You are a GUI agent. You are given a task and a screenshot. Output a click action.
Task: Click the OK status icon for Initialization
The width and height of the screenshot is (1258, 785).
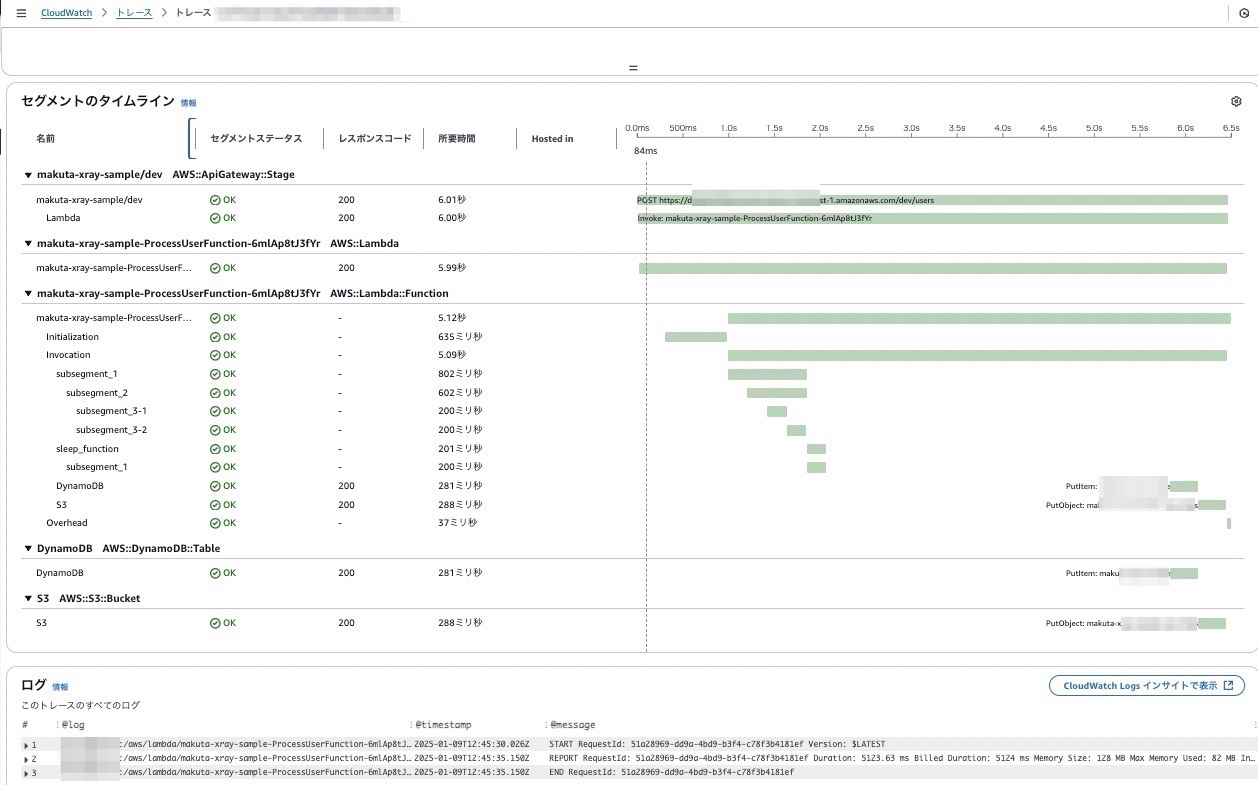pyautogui.click(x=215, y=337)
